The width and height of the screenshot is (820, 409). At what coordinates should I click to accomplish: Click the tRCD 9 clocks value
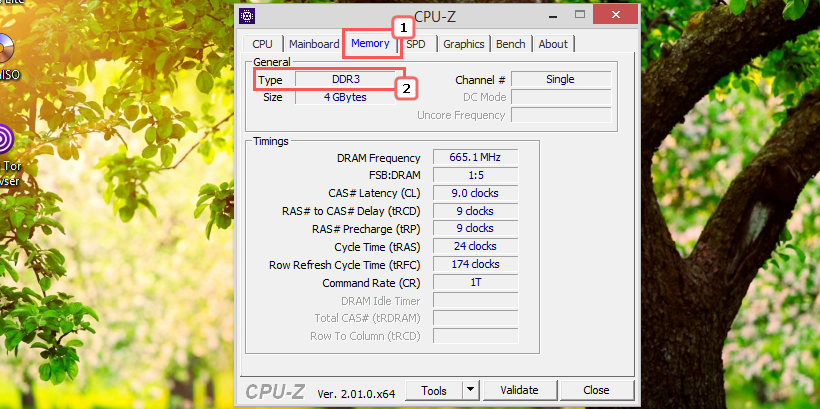(x=475, y=211)
